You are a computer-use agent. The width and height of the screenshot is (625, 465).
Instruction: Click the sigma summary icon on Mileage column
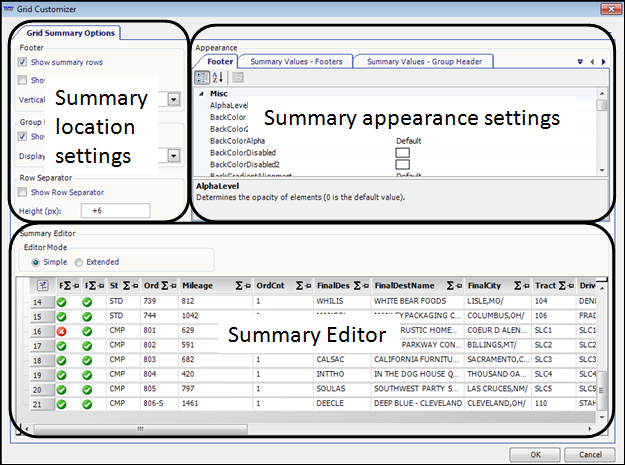click(239, 285)
